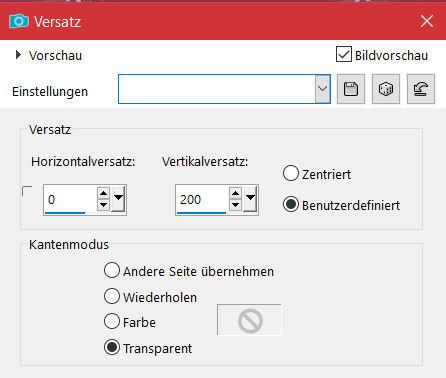Click into the Vertikalversatz field showing 200
The image size is (446, 378).
pyautogui.click(x=202, y=199)
